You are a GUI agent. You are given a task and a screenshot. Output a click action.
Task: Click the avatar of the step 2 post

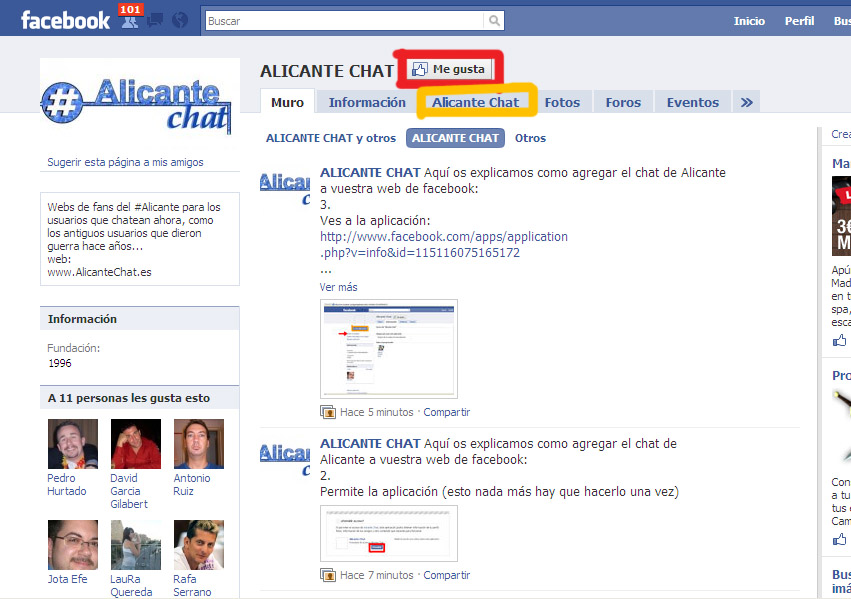(285, 461)
